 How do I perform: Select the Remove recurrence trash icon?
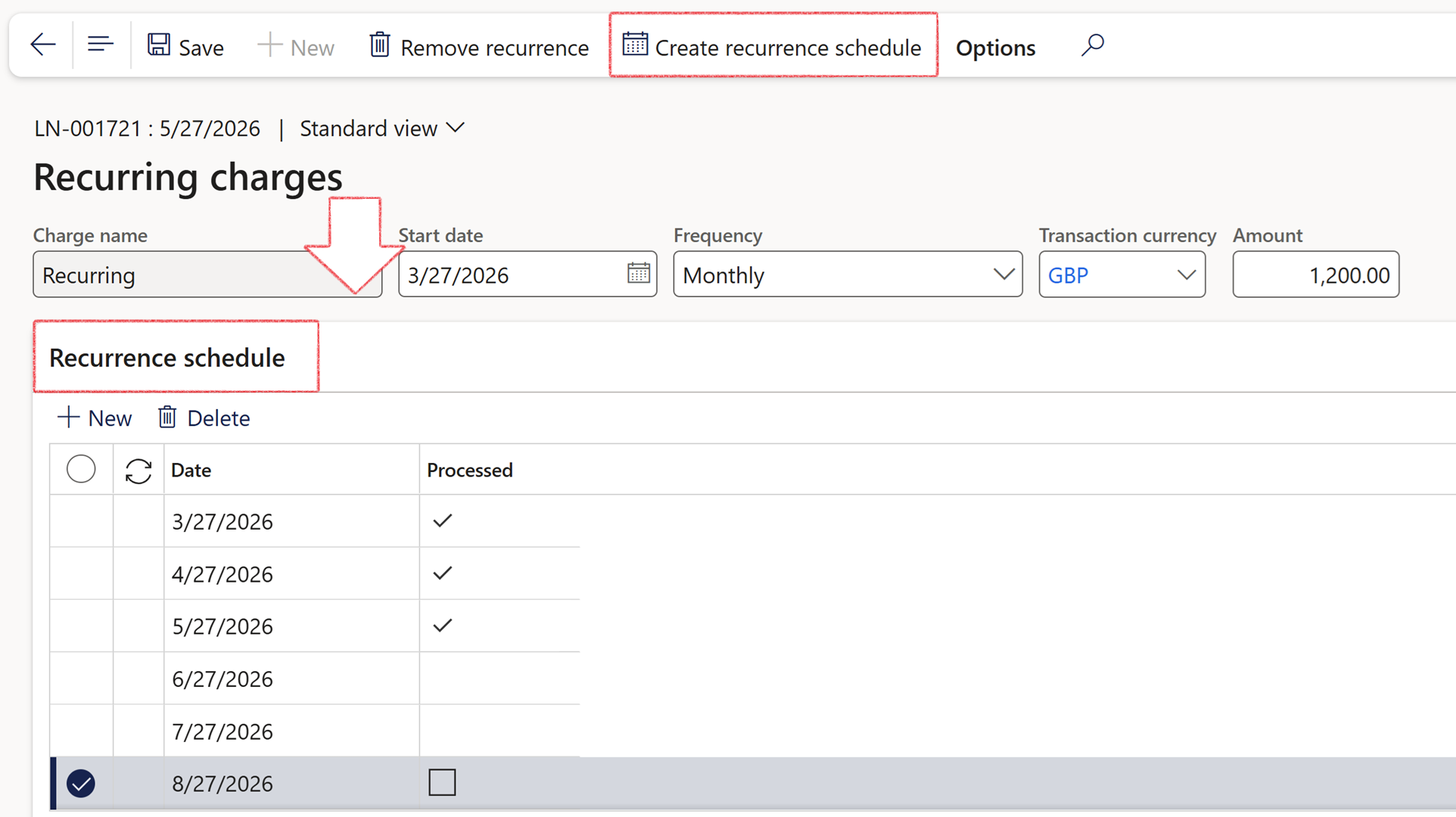click(380, 45)
